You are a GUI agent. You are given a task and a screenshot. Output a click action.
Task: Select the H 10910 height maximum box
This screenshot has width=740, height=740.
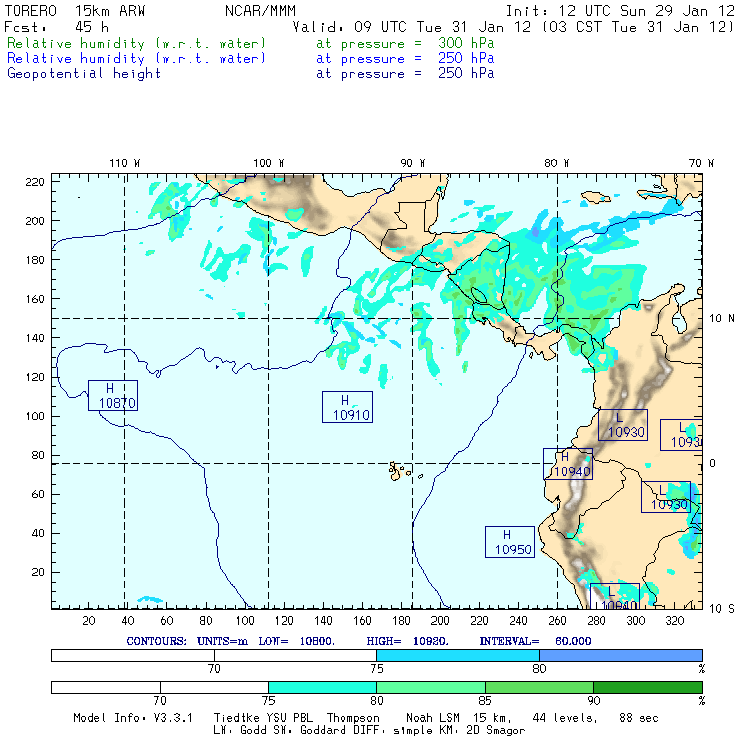347,407
